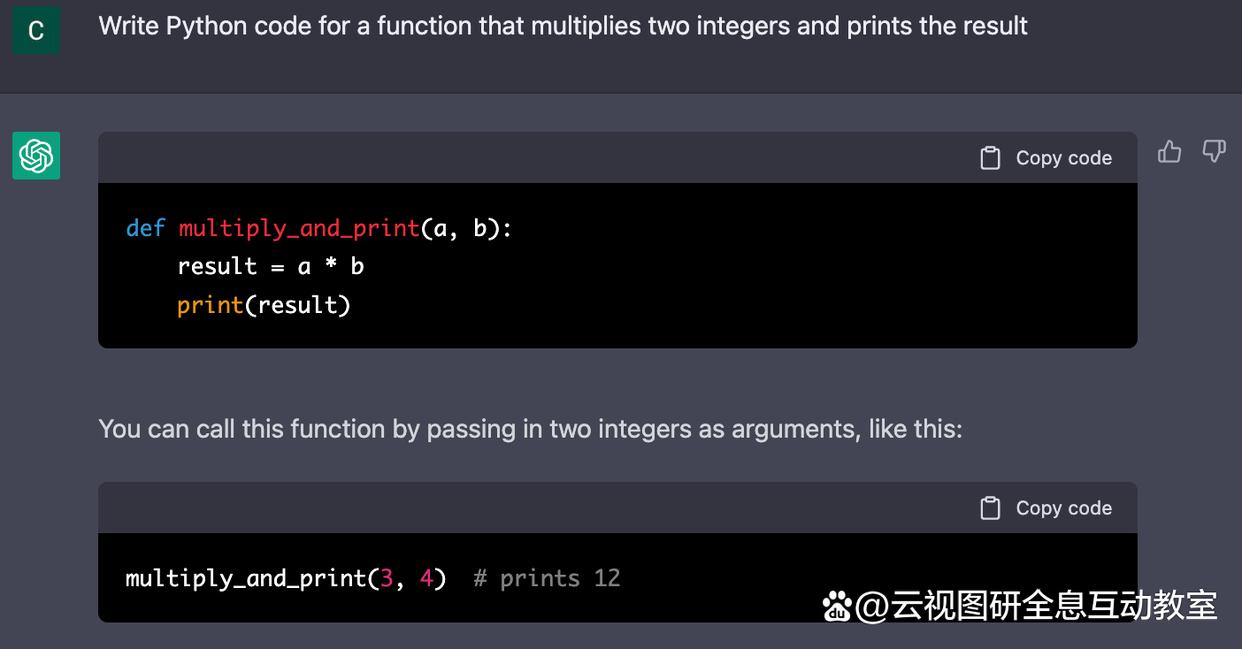Click the watermark text "@云视图研全息互动教室"
Viewport: 1242px width, 649px height.
pos(1037,606)
